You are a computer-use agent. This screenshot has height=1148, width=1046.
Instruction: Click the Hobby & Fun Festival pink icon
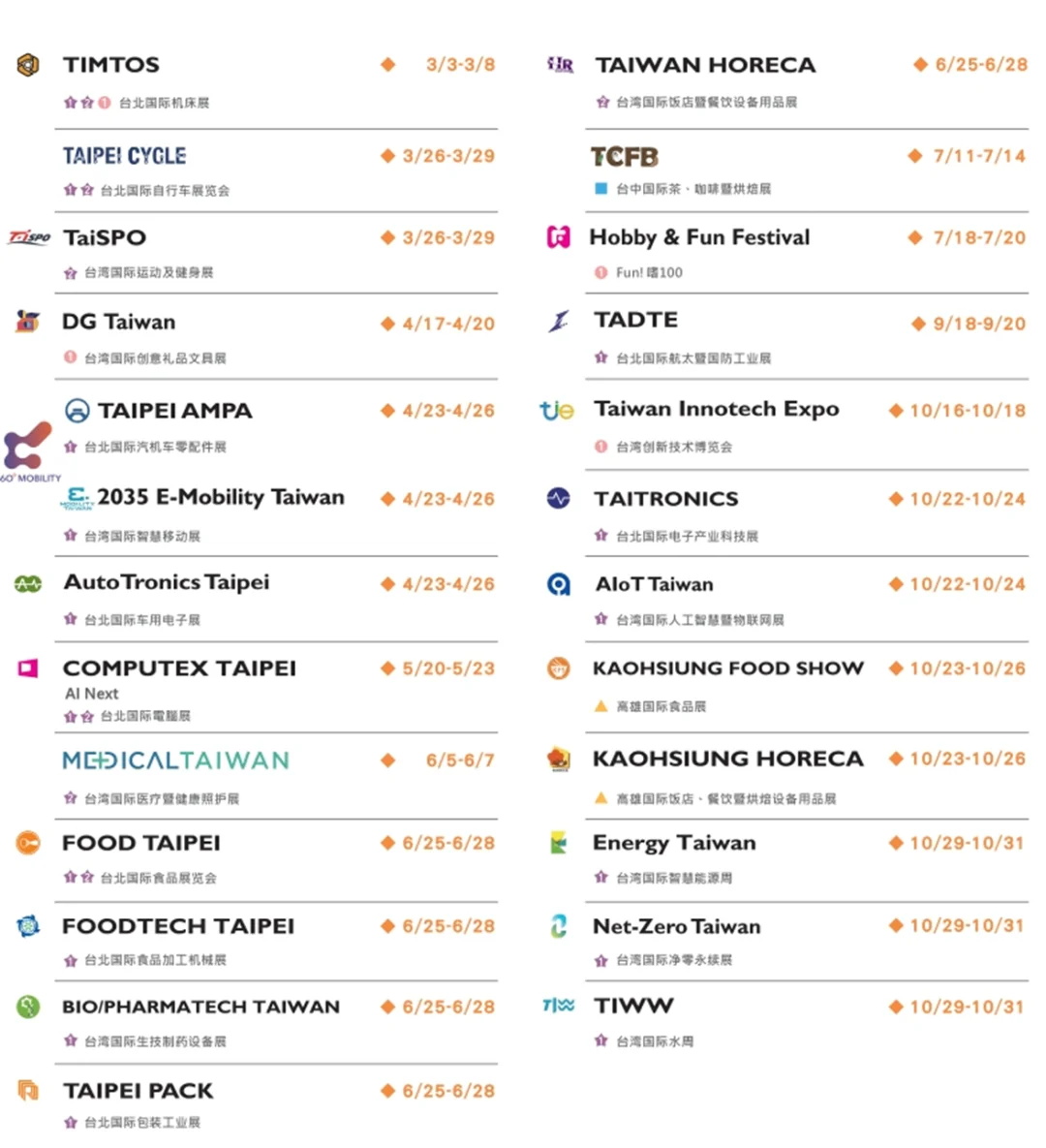tap(559, 237)
